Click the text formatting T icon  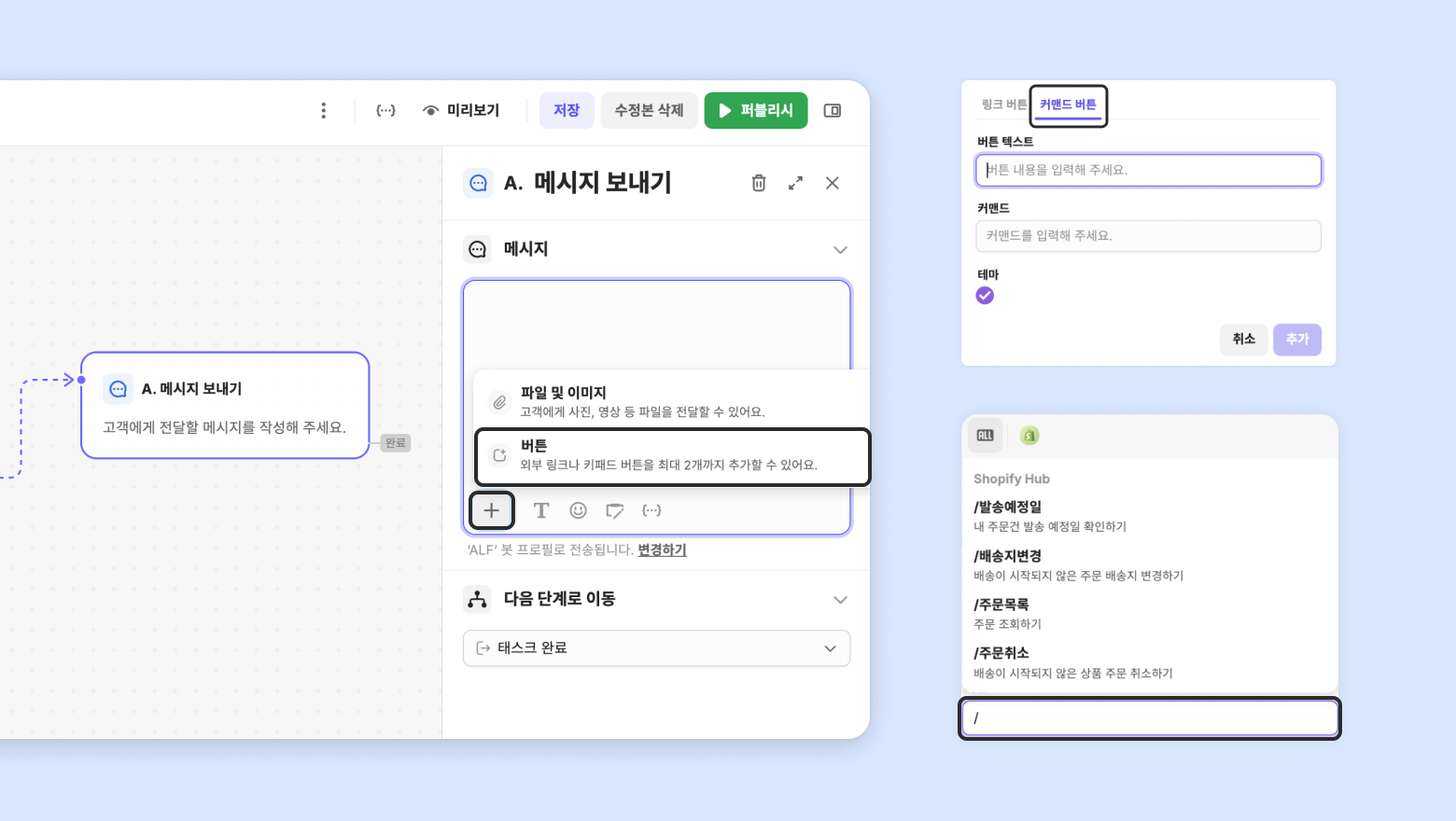[x=541, y=510]
